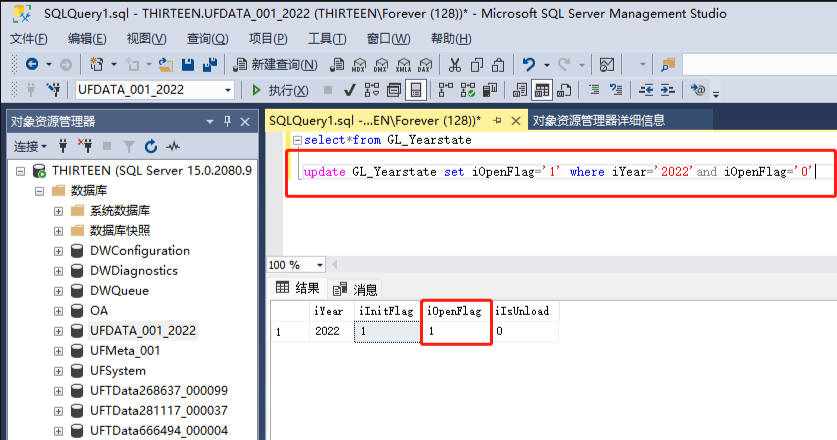Toggle pin on the SQLQuery1.sql tab
Screen dimensions: 837x440
[x=498, y=121]
